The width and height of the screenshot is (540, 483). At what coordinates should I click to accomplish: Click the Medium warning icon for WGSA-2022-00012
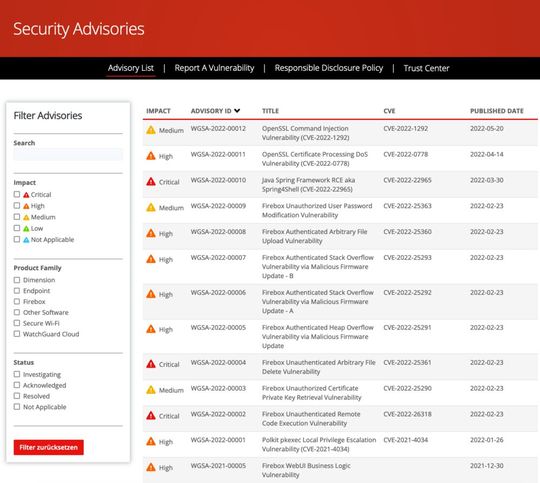click(151, 130)
